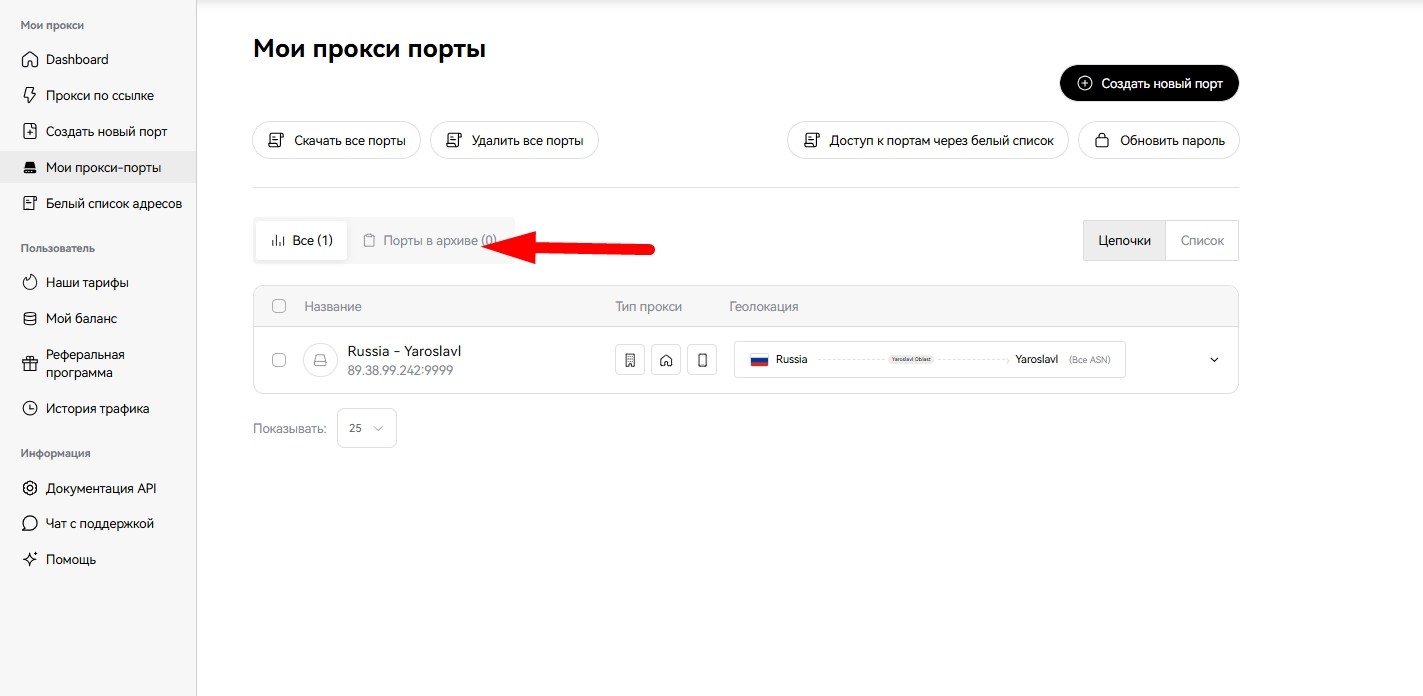1423x696 pixels.
Task: Click the port name Russia - Yaroslavl
Action: click(404, 351)
